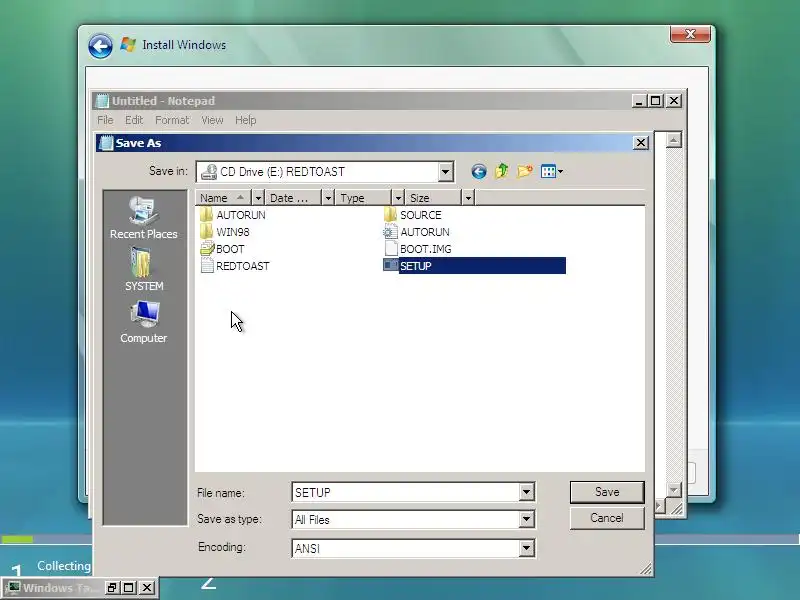Image resolution: width=800 pixels, height=600 pixels.
Task: Expand the Save in drive dropdown
Action: [x=445, y=172]
